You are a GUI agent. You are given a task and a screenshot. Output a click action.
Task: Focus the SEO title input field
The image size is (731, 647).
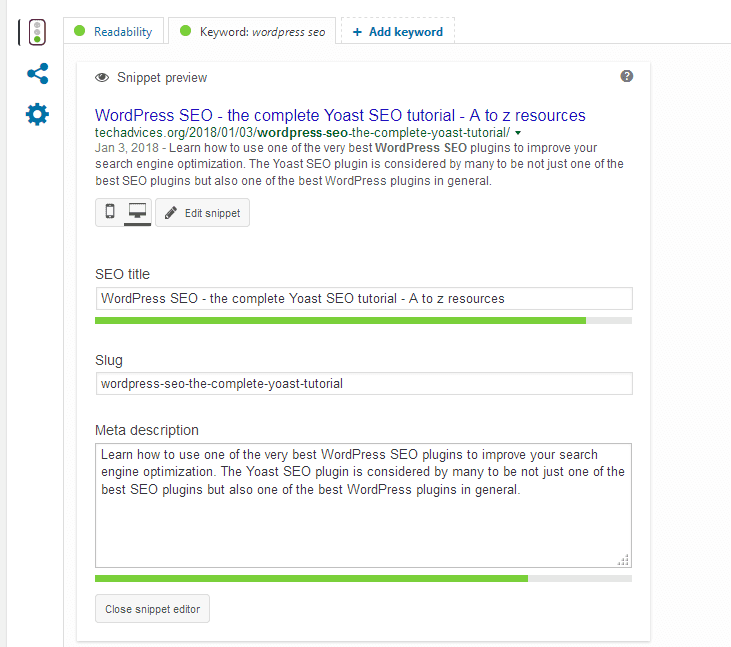pyautogui.click(x=363, y=298)
